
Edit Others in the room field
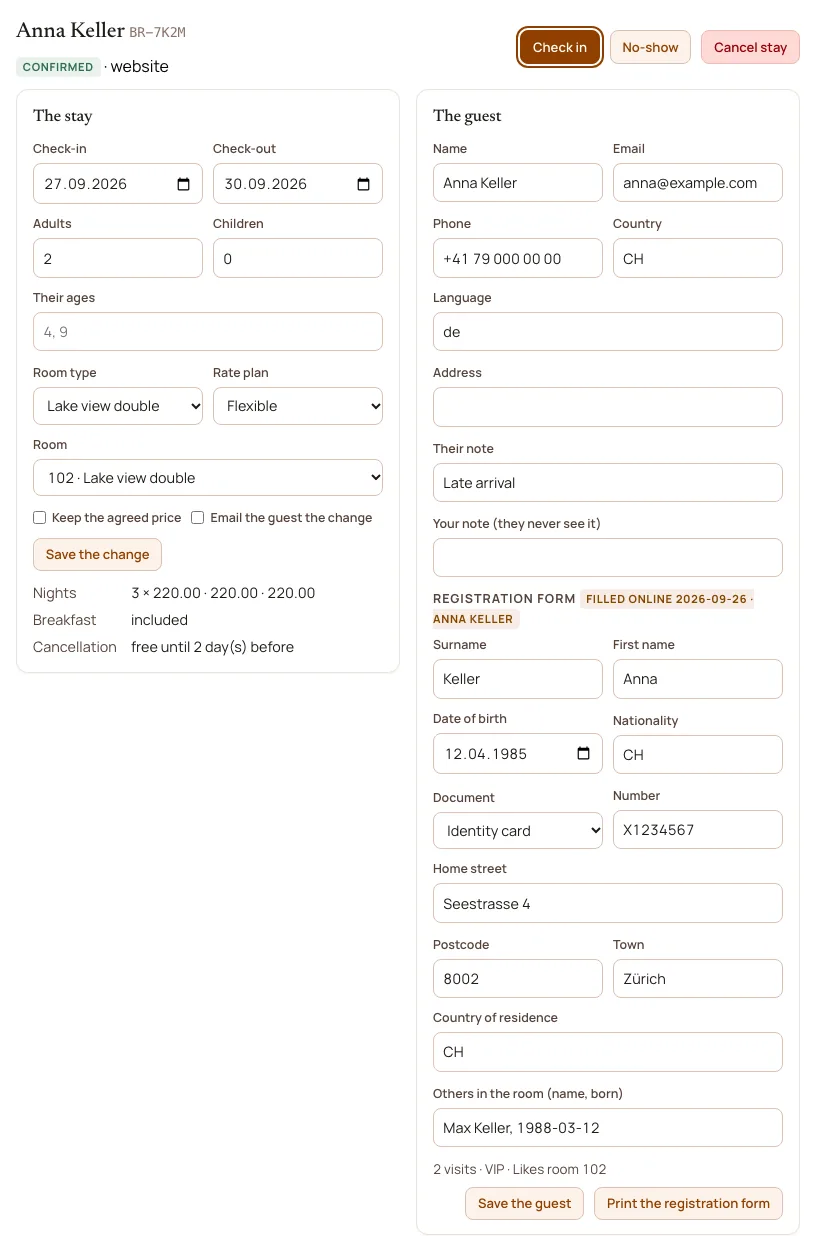(608, 1127)
